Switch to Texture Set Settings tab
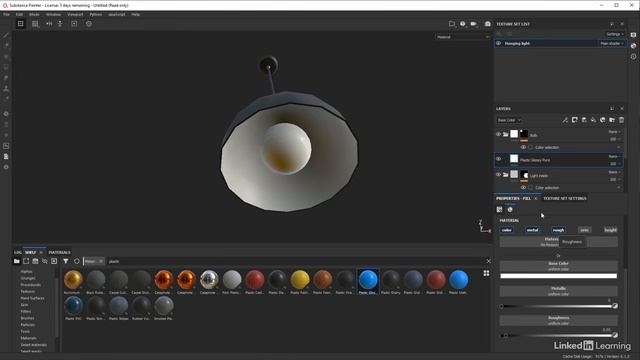Image resolution: width=640 pixels, height=360 pixels. click(564, 198)
